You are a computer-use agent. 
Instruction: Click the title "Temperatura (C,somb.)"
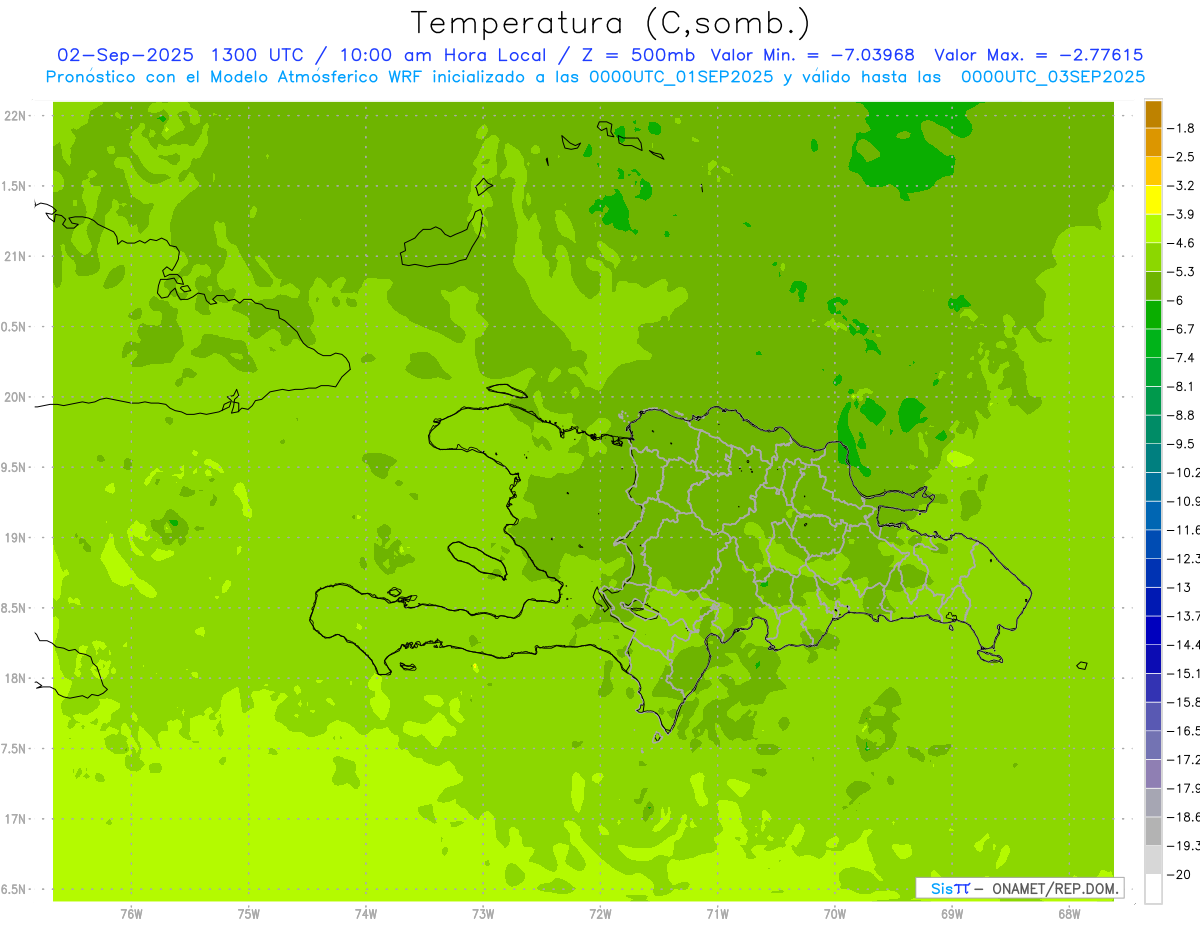611,23
